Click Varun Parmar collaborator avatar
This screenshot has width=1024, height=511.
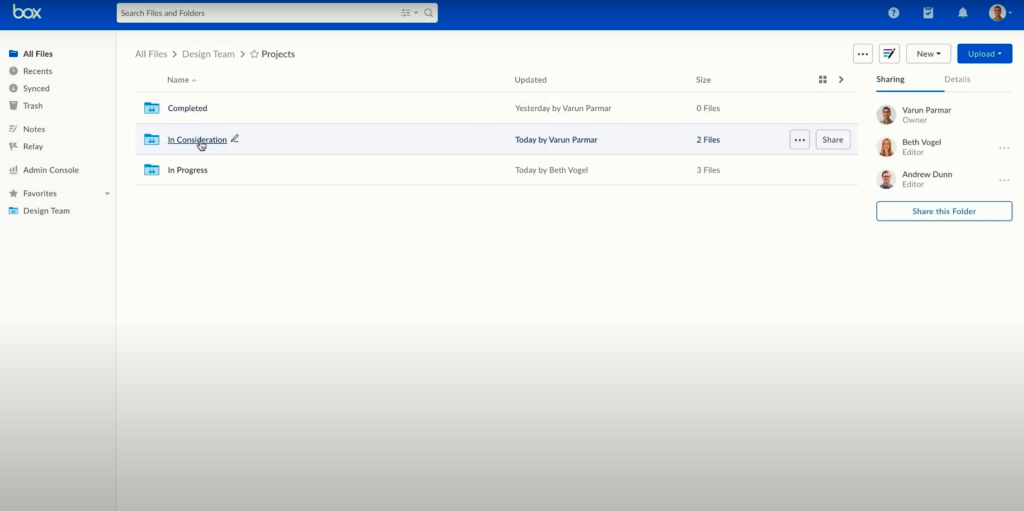pyautogui.click(x=886, y=115)
